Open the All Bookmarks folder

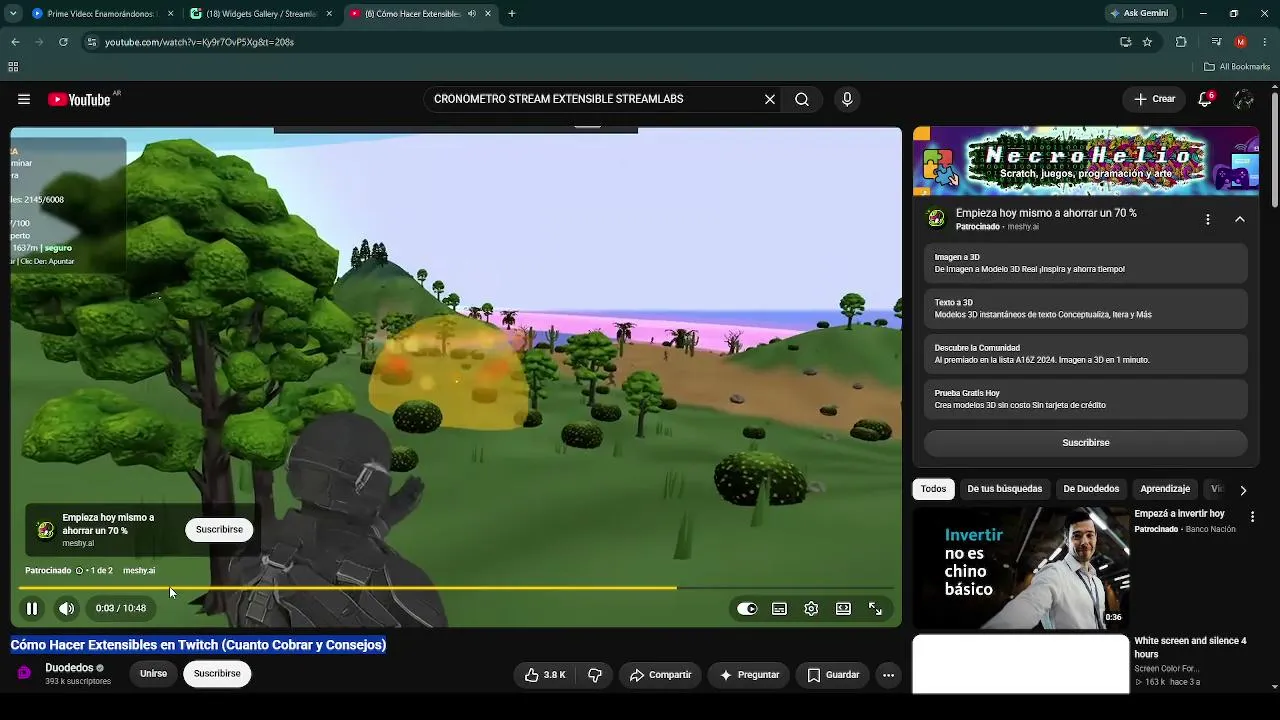[1237, 67]
